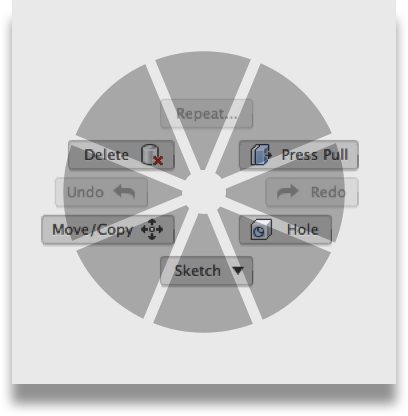Click the Move/Copy four-way arrows icon
The width and height of the screenshot is (408, 416).
(152, 229)
